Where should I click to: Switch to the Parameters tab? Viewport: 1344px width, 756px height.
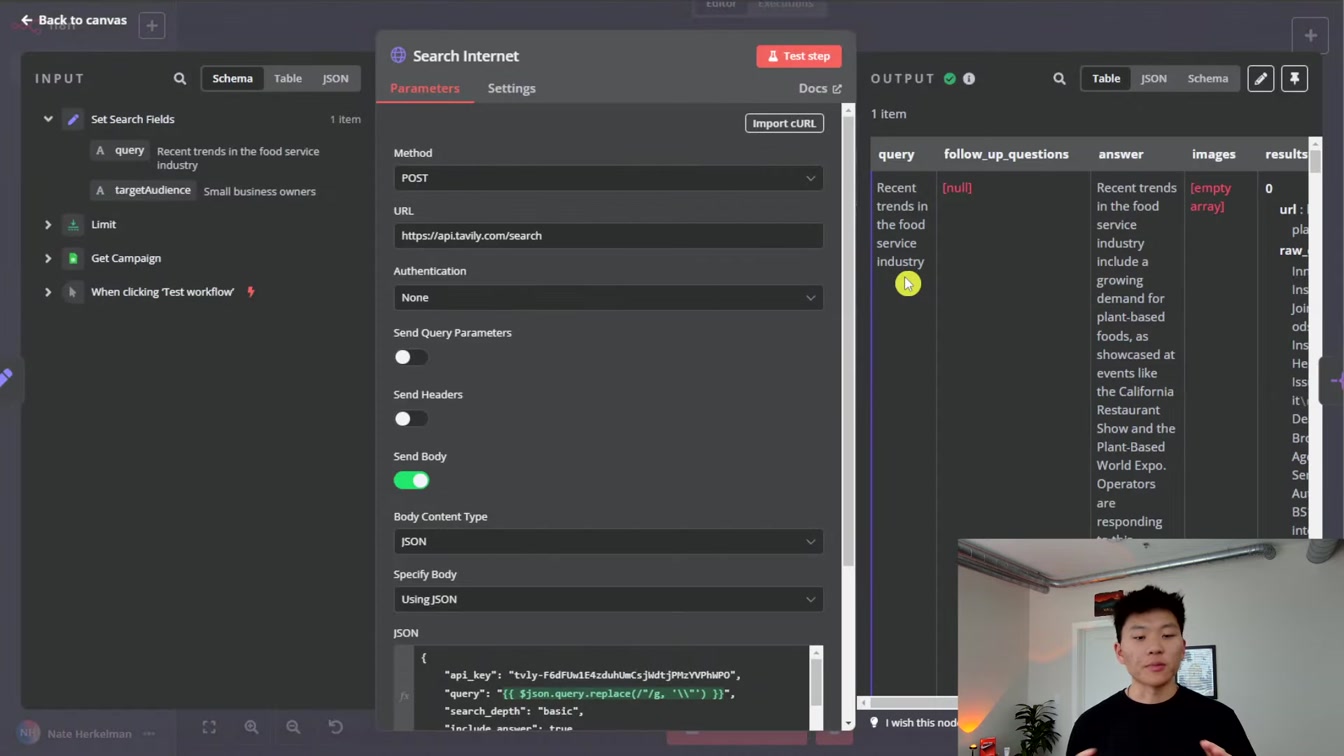tap(425, 88)
